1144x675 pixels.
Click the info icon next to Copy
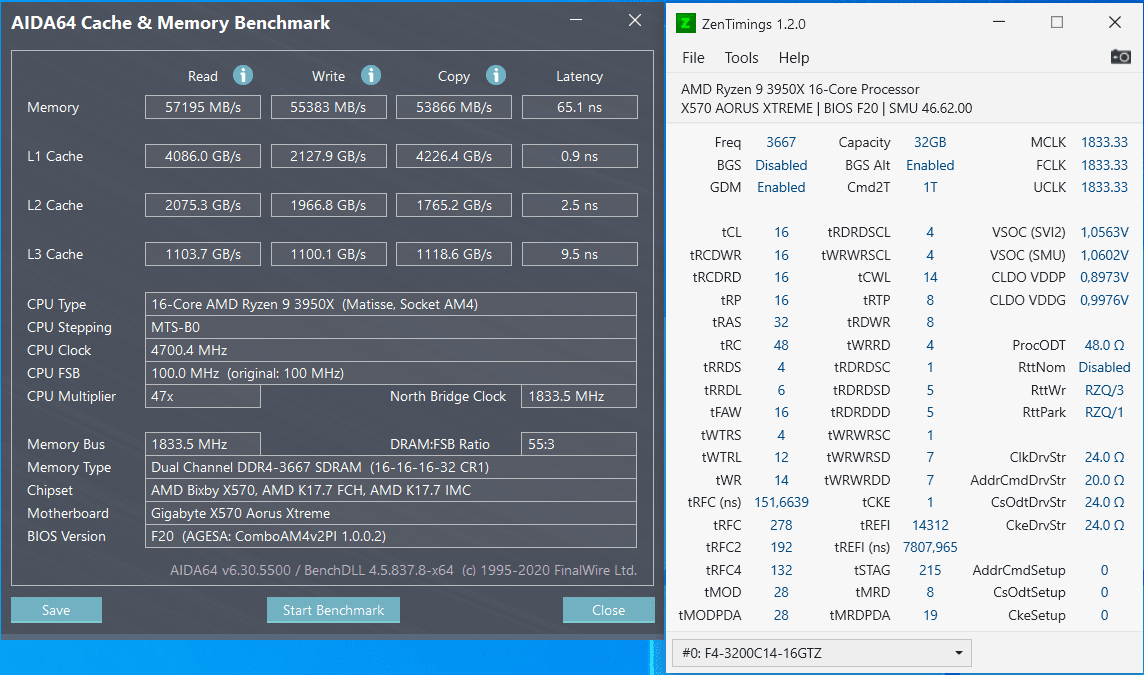496,75
